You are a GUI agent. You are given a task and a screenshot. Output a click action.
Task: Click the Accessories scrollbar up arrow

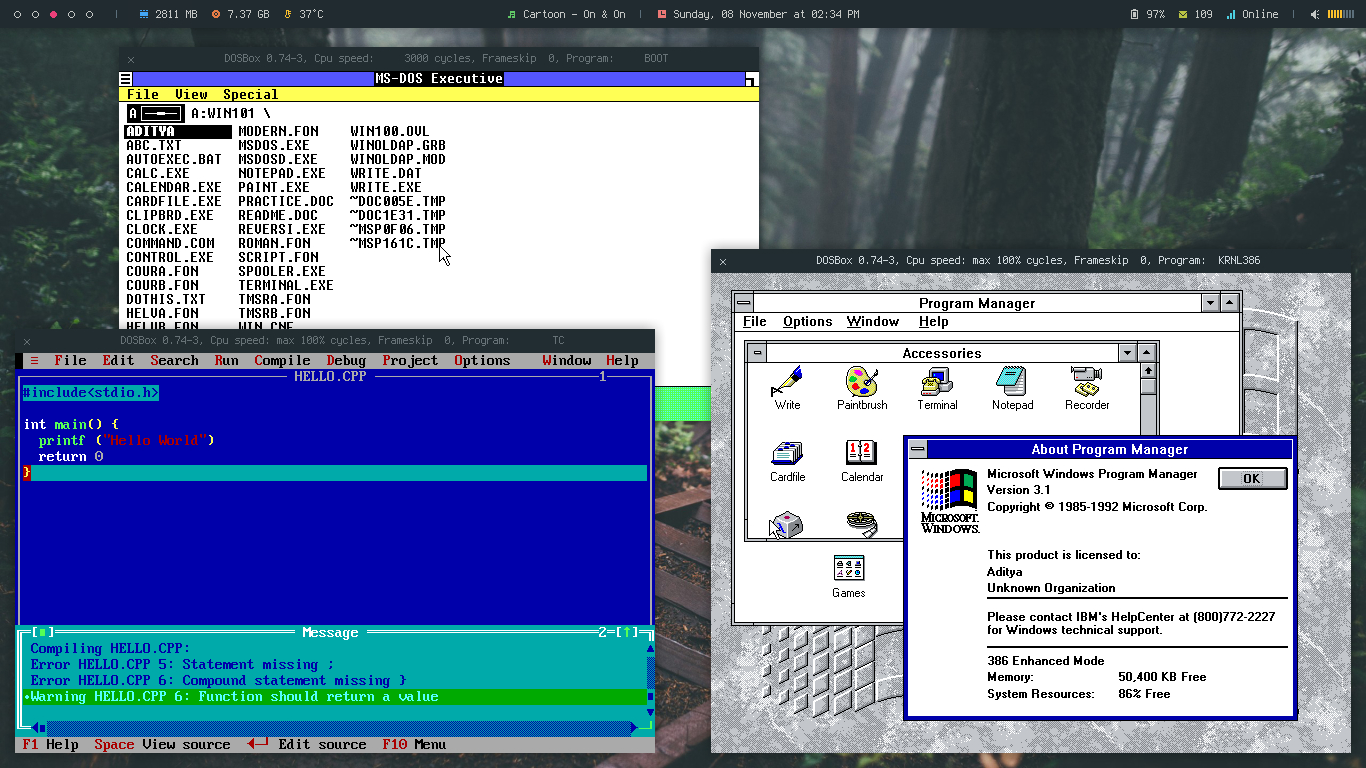click(x=1148, y=371)
